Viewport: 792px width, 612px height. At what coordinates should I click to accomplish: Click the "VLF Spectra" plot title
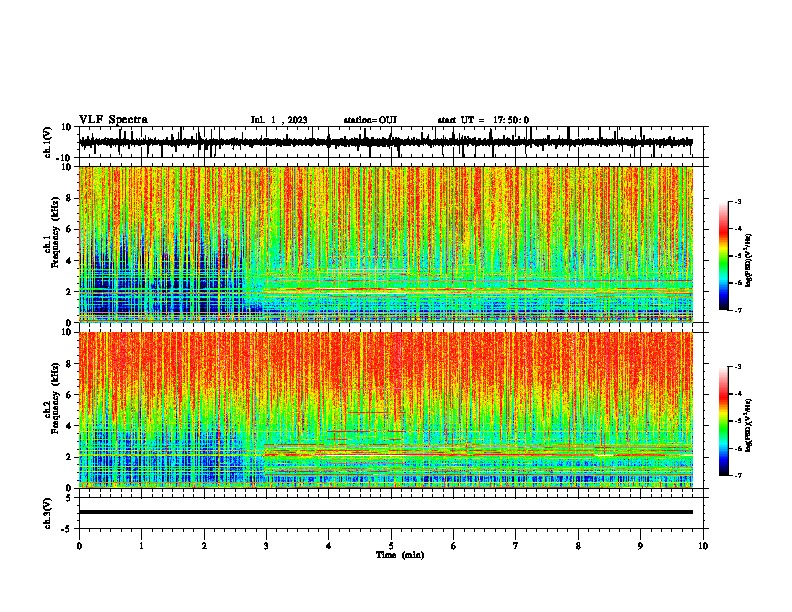[x=113, y=120]
